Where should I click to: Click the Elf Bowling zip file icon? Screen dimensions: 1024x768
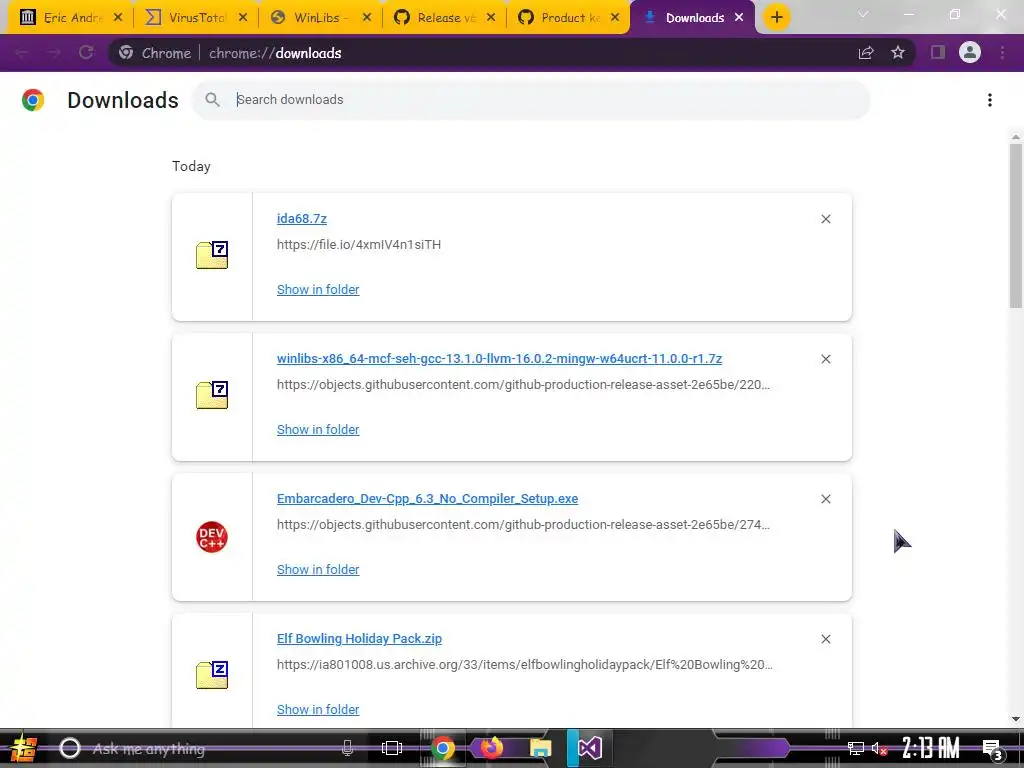click(x=212, y=675)
